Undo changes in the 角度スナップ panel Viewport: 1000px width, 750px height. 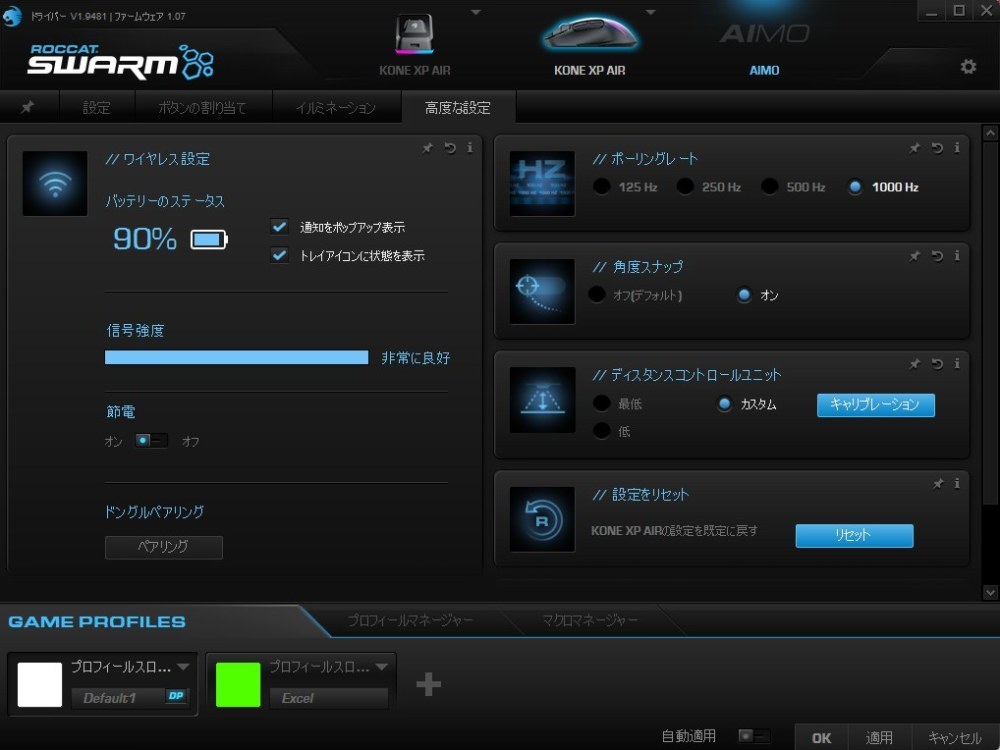pos(937,256)
